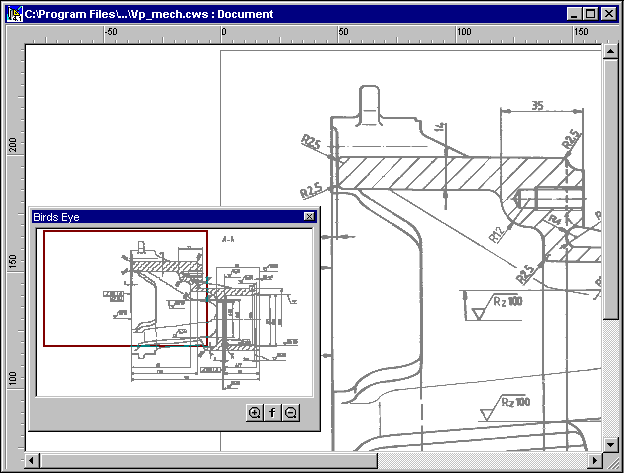
Task: Click the 100 mark on horizontal ruler
Action: point(464,32)
